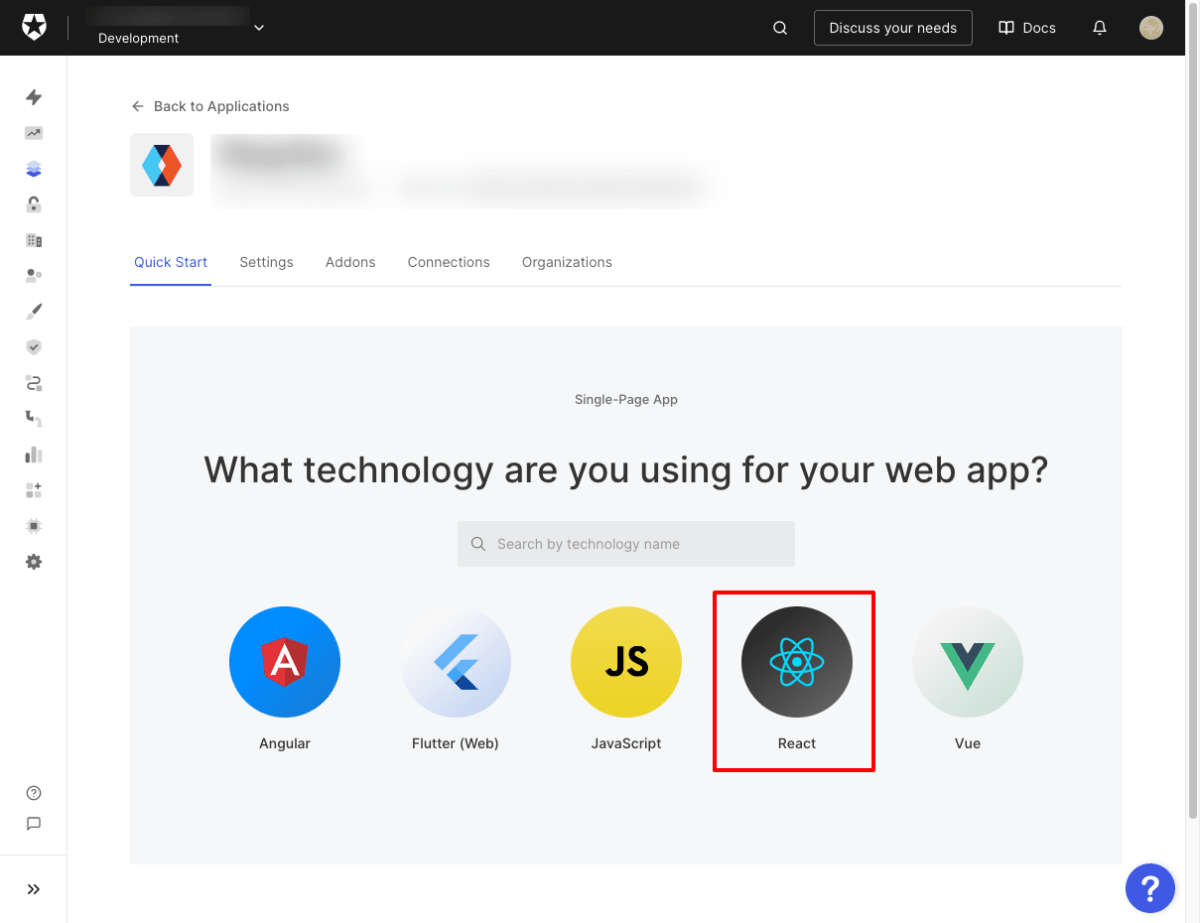Open the Extensions chip icon in sidebar

pyautogui.click(x=34, y=526)
